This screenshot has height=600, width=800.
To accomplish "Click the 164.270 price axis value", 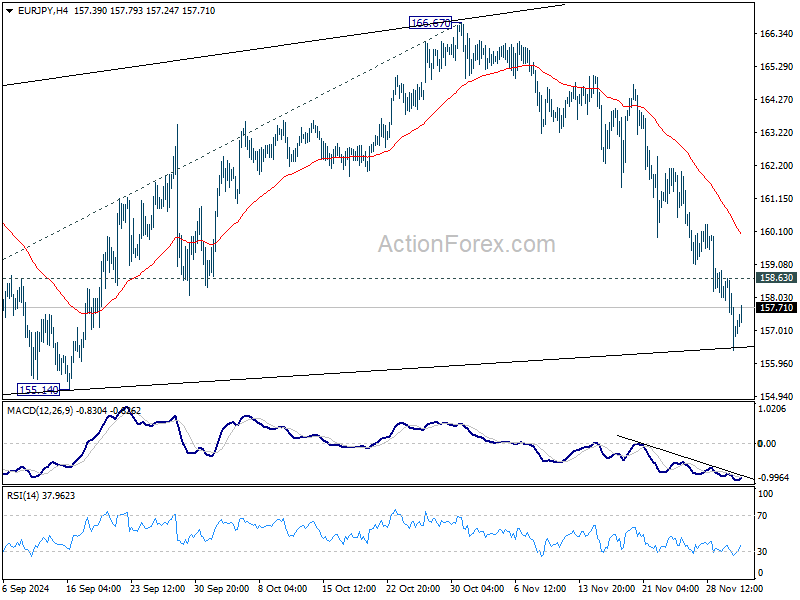I will click(776, 99).
